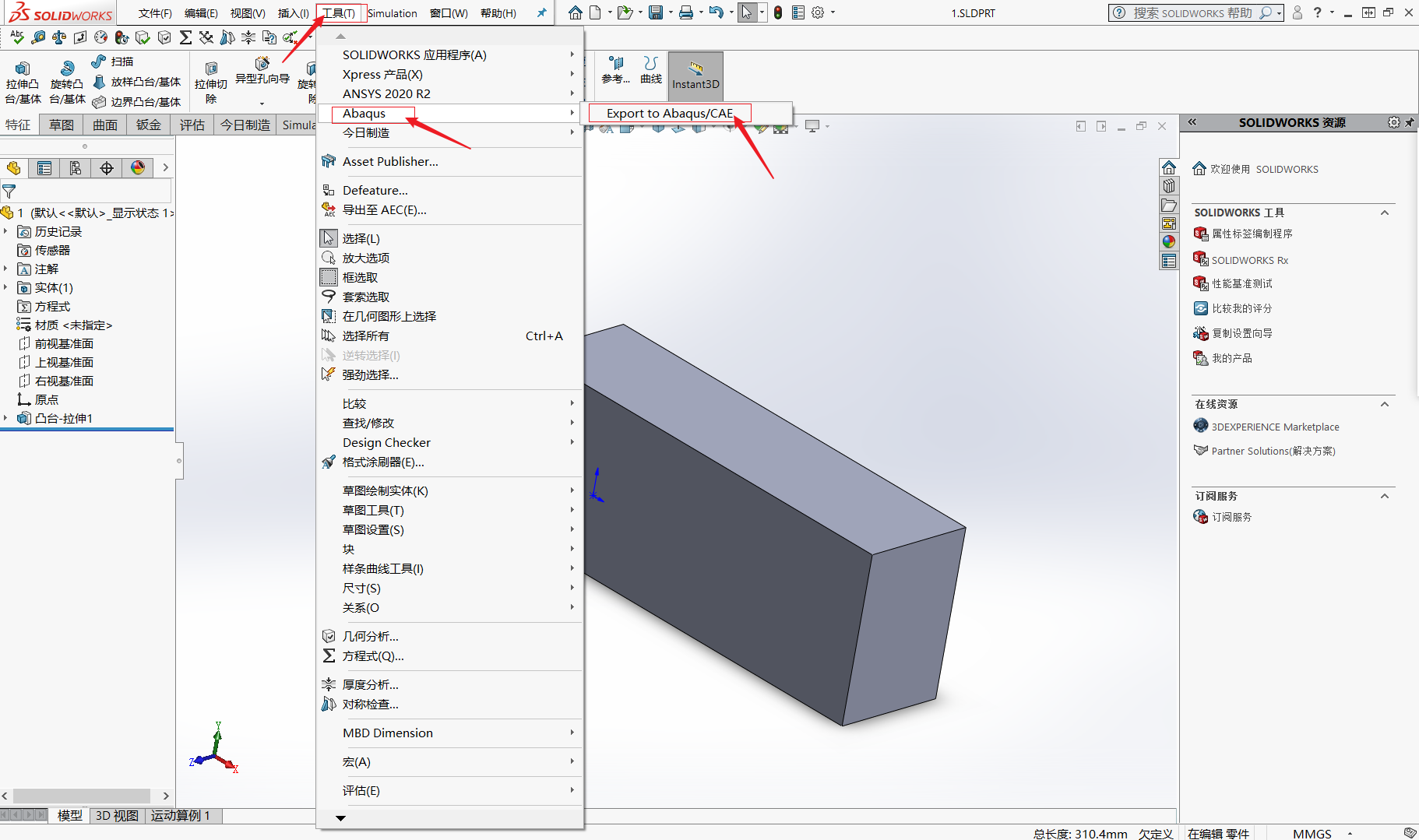Viewport: 1419px width, 840px height.
Task: Click the Home icon in the top toolbar
Action: point(575,12)
